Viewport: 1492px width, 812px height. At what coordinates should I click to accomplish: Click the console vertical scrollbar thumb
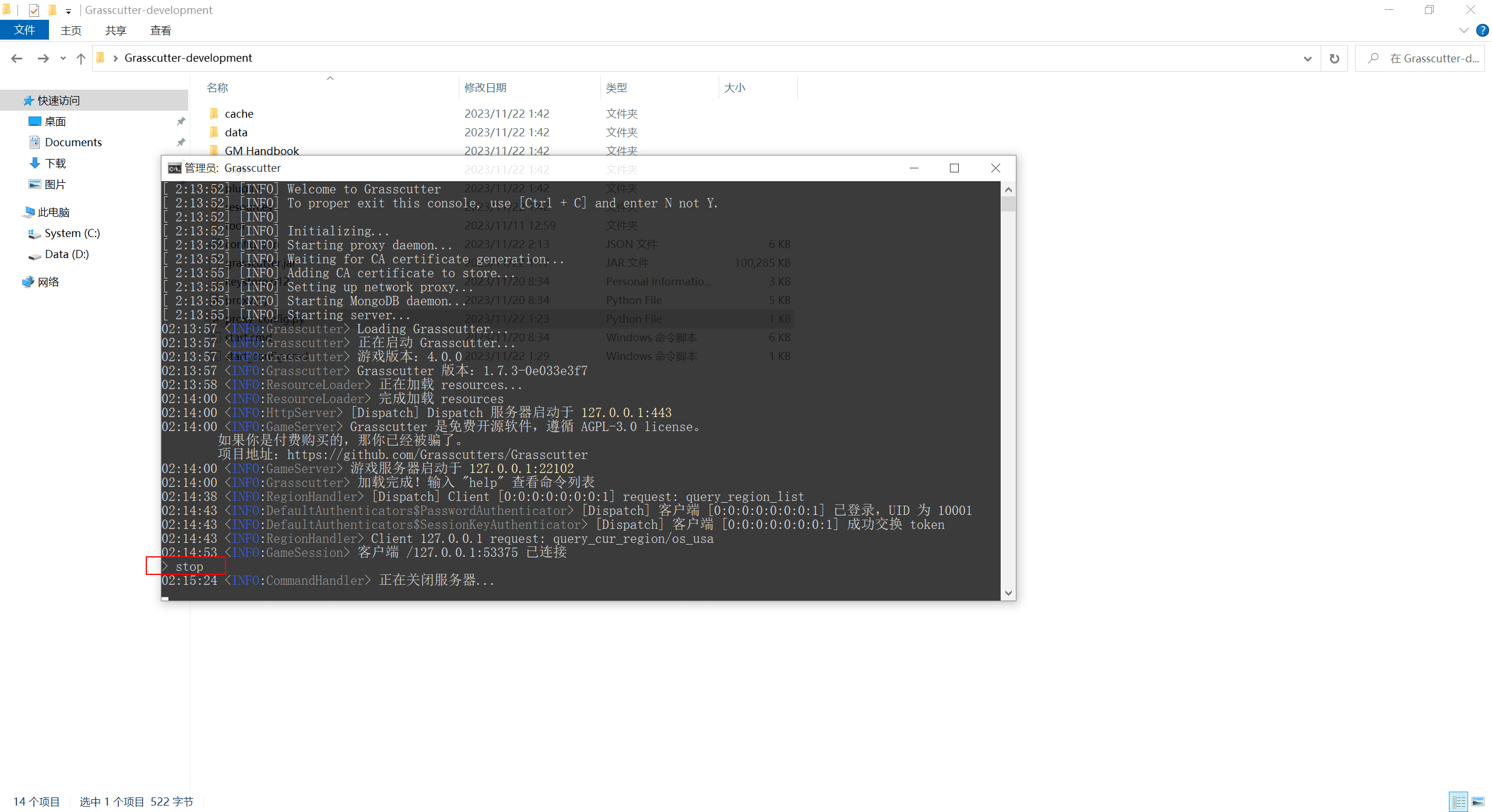1008,204
